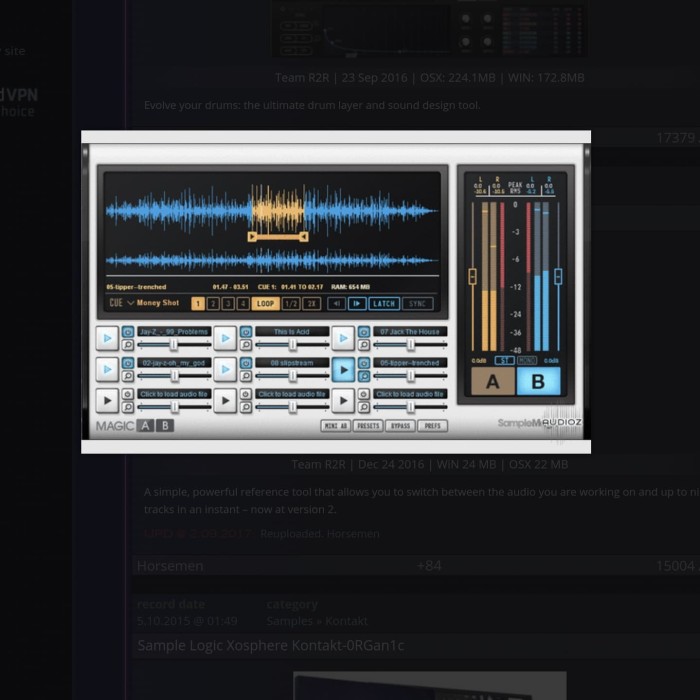Viewport: 700px width, 700px height.
Task: Halve loop length with 1/2 button
Action: coord(291,304)
